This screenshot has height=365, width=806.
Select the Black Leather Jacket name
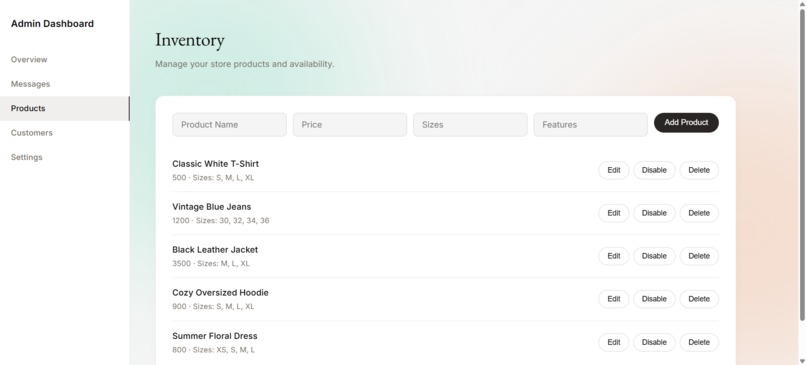[215, 250]
